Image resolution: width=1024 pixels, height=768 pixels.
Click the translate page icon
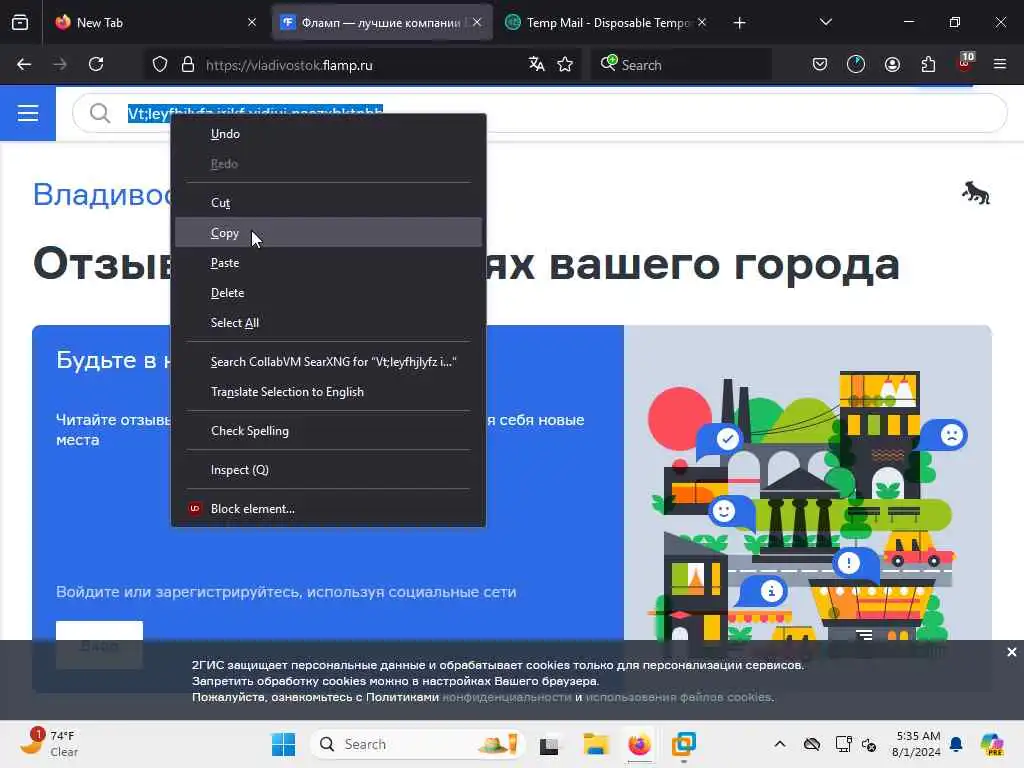pyautogui.click(x=536, y=65)
